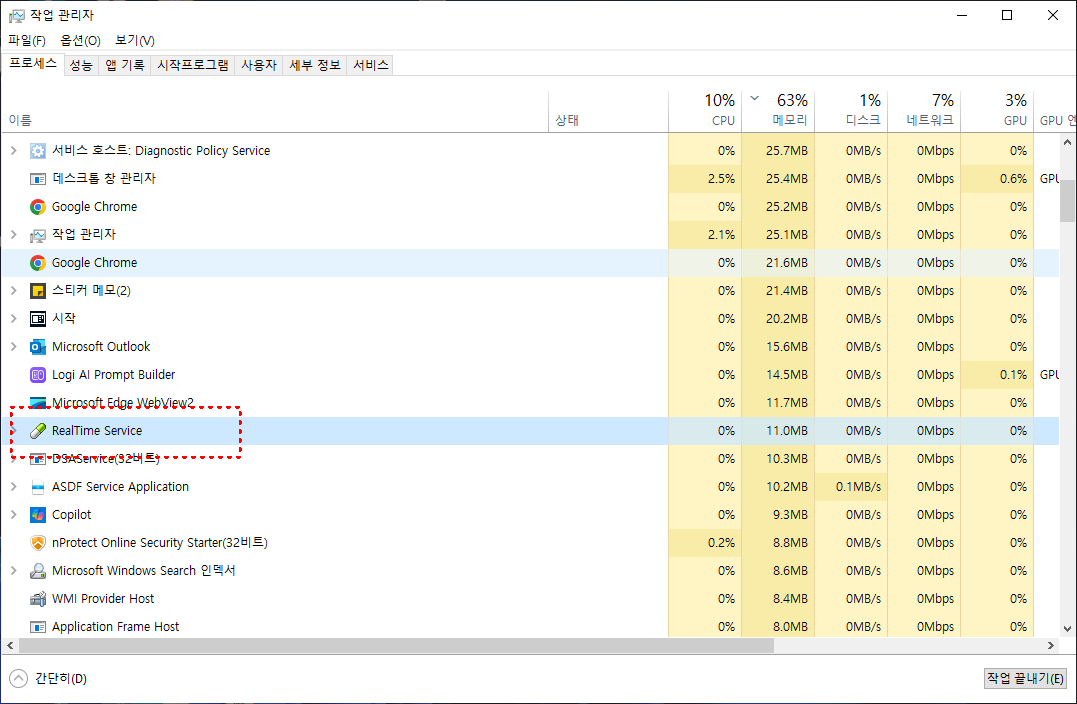Viewport: 1077px width, 704px height.
Task: Switch to the 성능 tab
Action: point(81,65)
